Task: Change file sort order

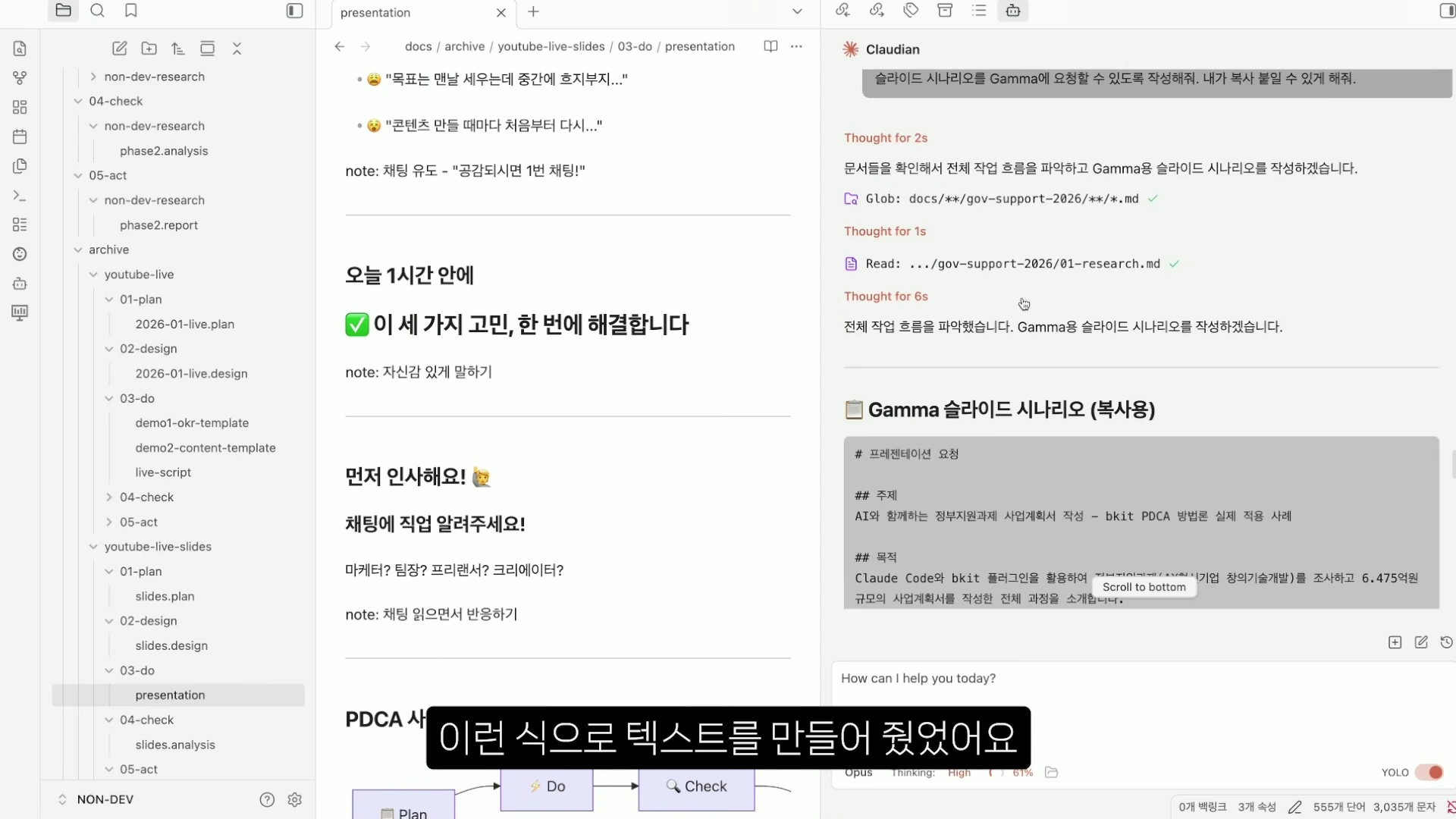Action: 178,49
